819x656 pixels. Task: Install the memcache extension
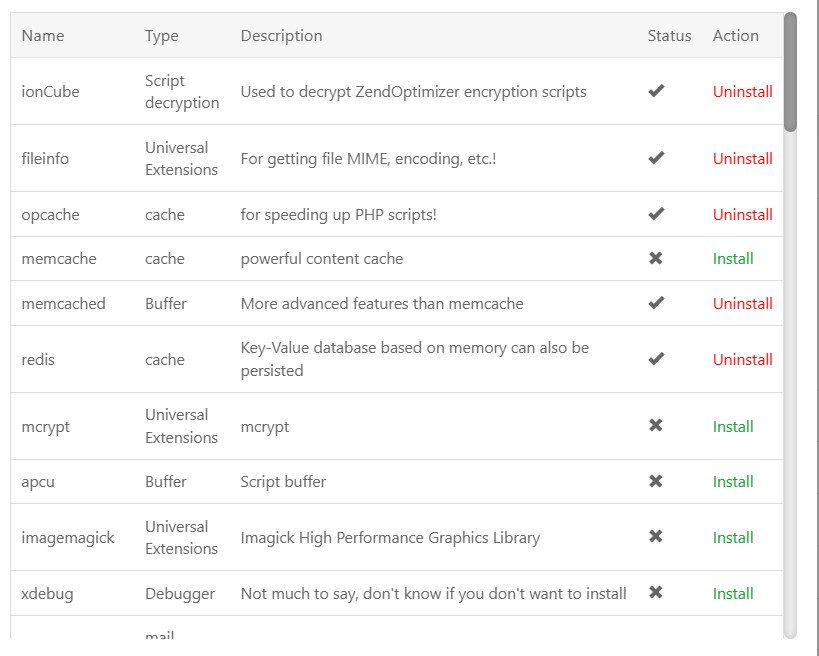pos(733,258)
